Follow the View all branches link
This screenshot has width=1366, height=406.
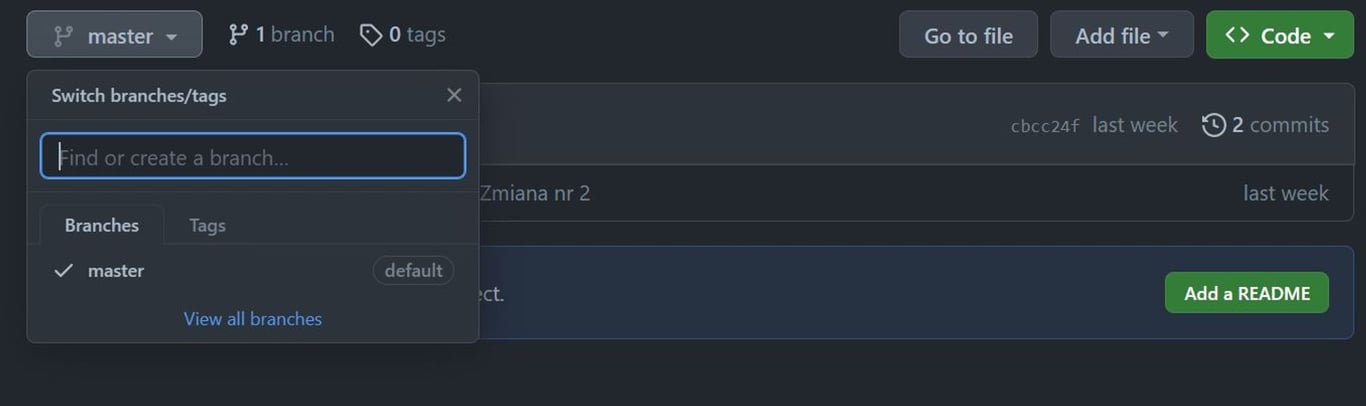(x=253, y=319)
